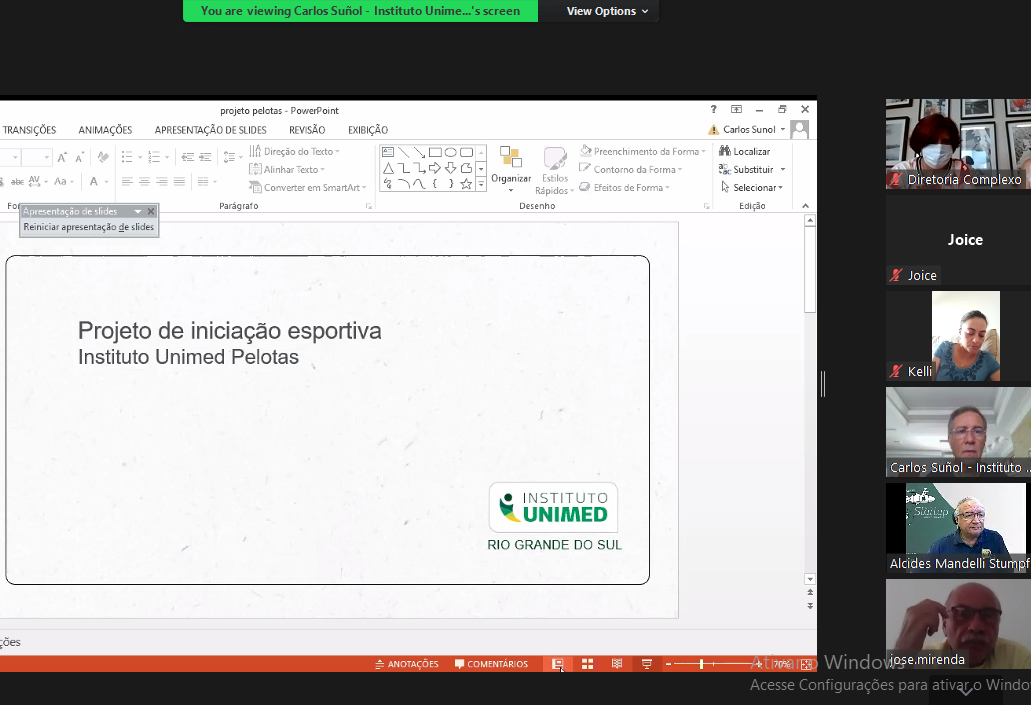1031x705 pixels.
Task: Open Contorno da Forma dropdown
Action: [x=631, y=169]
